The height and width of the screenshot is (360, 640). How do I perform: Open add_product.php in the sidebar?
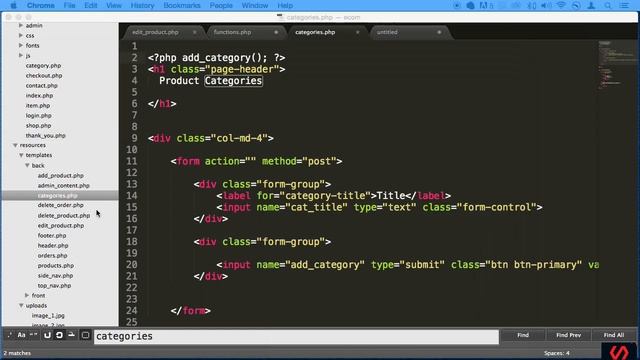pos(60,176)
